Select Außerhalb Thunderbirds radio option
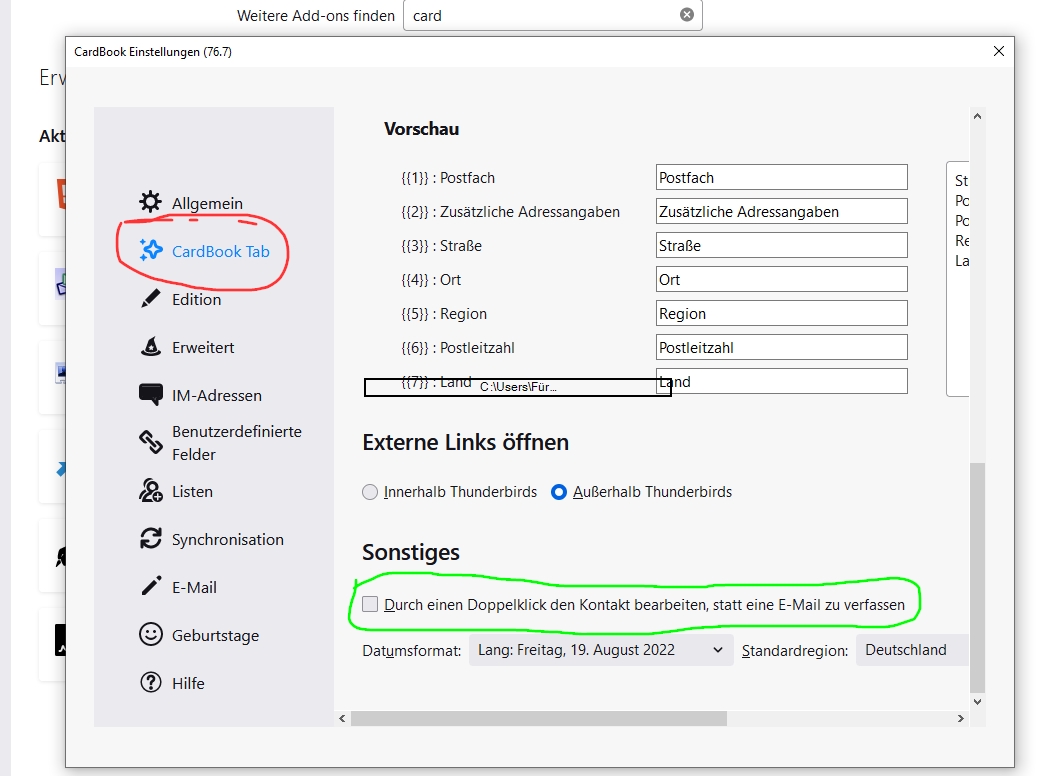Image resolution: width=1039 pixels, height=776 pixels. [x=559, y=492]
